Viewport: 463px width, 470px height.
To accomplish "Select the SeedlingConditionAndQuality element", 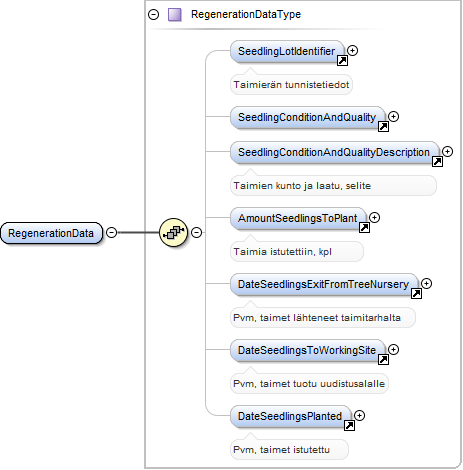I will tap(307, 117).
